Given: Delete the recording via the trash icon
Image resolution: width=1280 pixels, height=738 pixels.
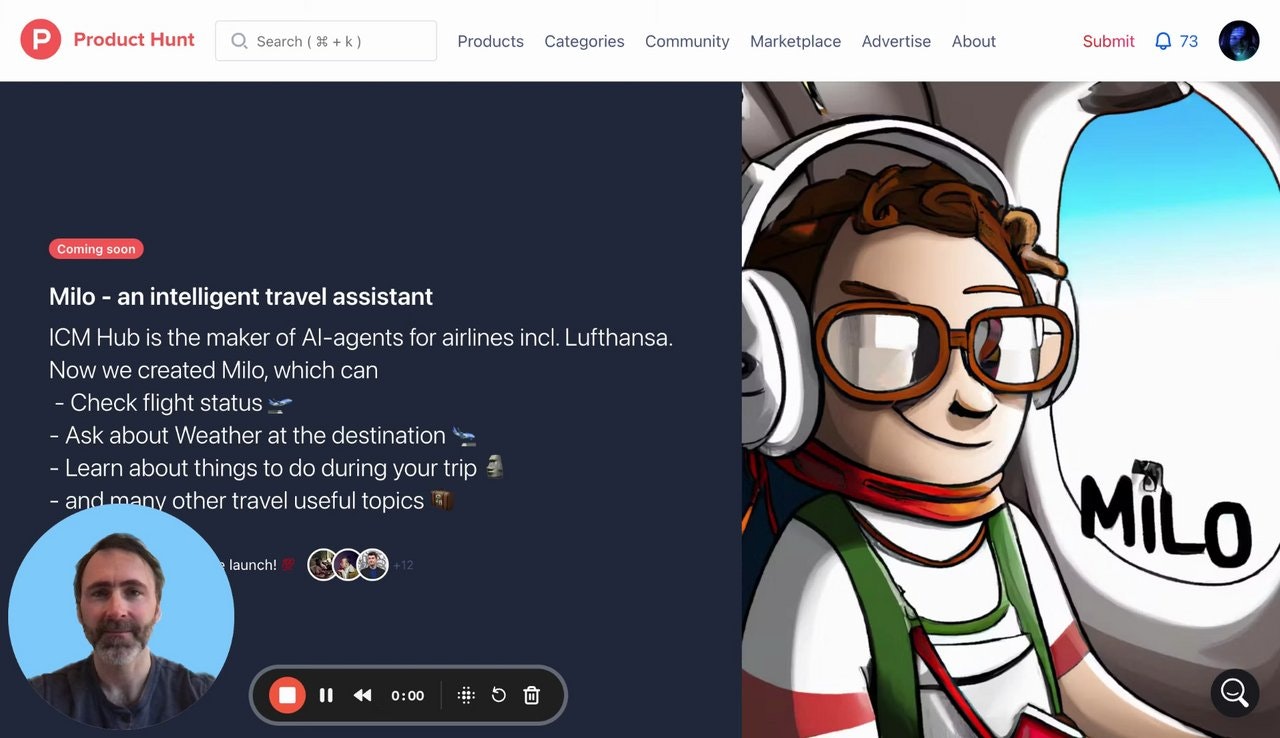Looking at the screenshot, I should (x=531, y=695).
